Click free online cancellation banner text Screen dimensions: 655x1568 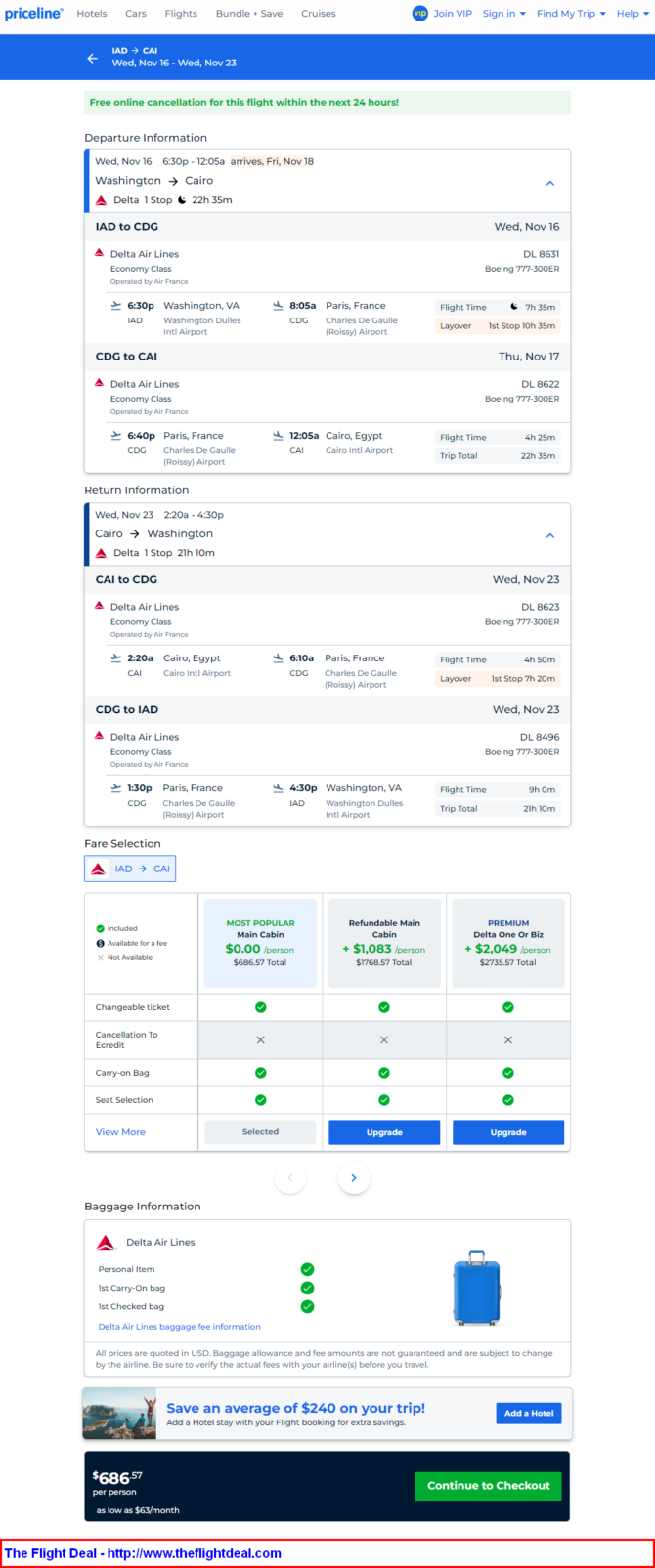(x=244, y=103)
